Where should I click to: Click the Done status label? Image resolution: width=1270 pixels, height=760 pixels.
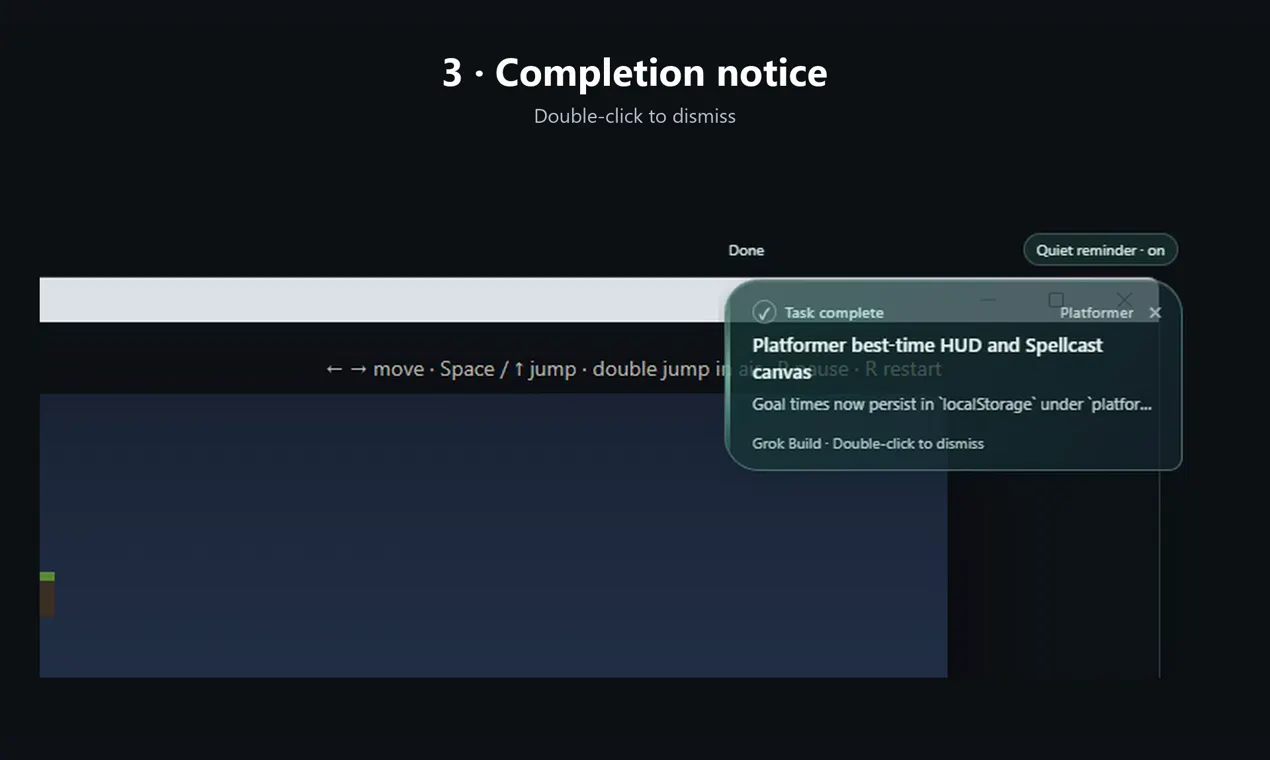746,250
